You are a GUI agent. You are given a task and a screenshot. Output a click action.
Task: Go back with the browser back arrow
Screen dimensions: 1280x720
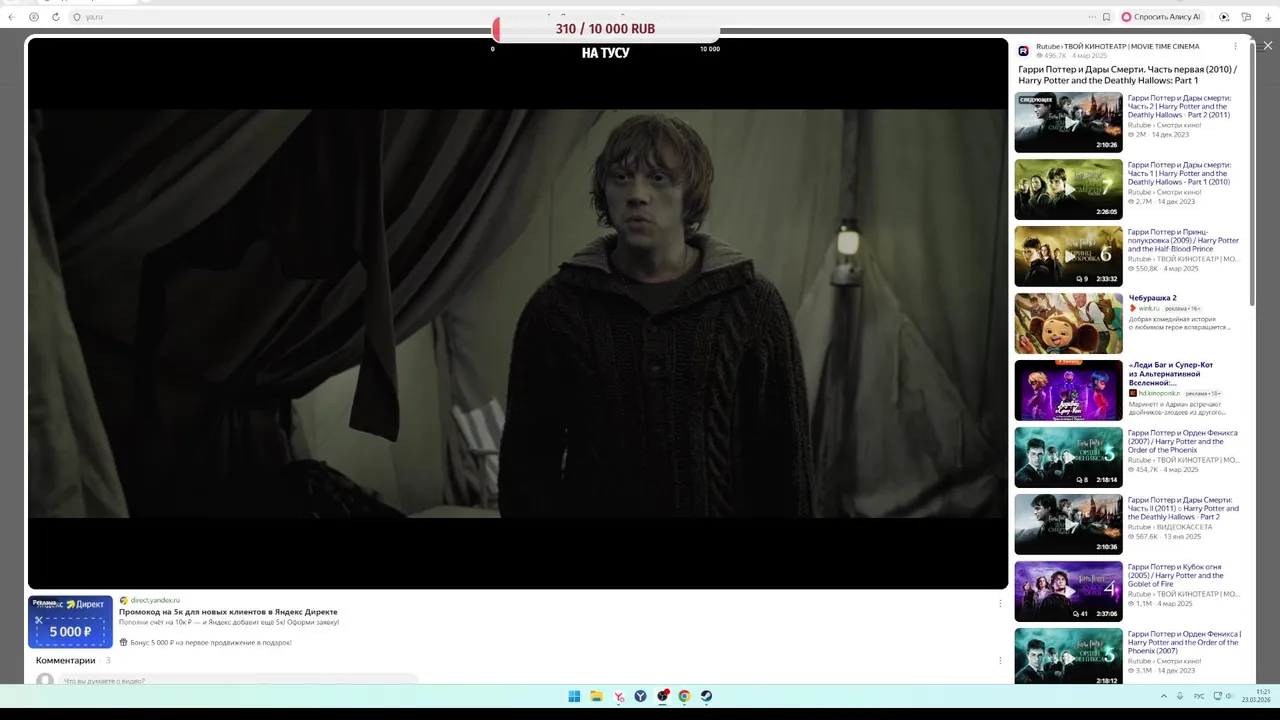(x=12, y=17)
